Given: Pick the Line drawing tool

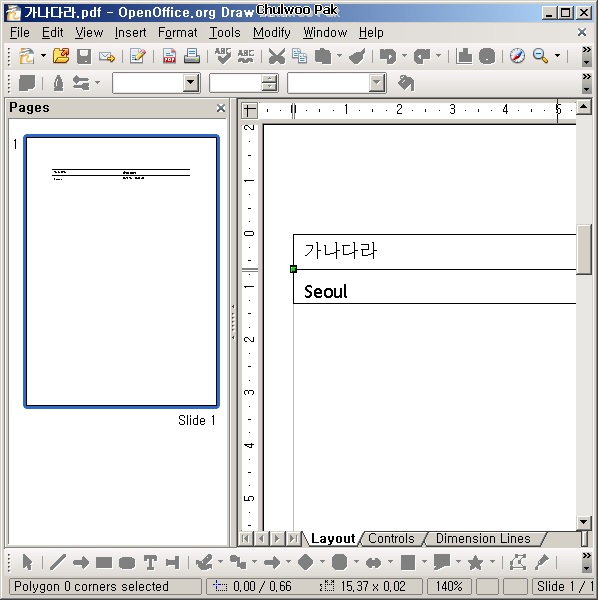Looking at the screenshot, I should pyautogui.click(x=57, y=562).
